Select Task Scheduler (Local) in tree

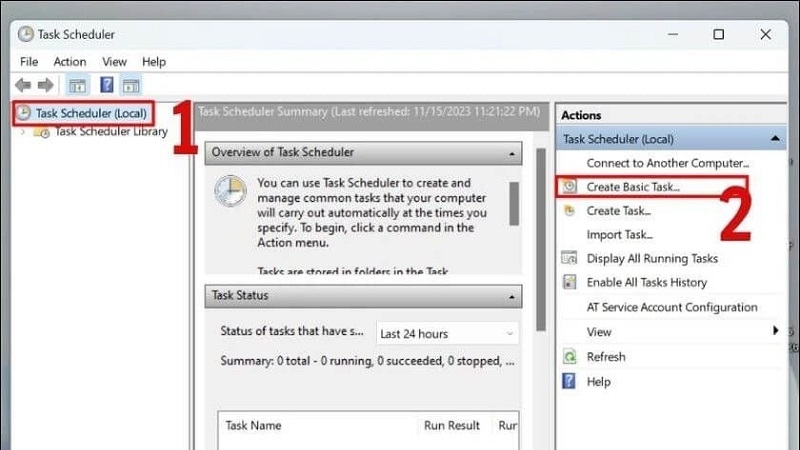tap(91, 113)
